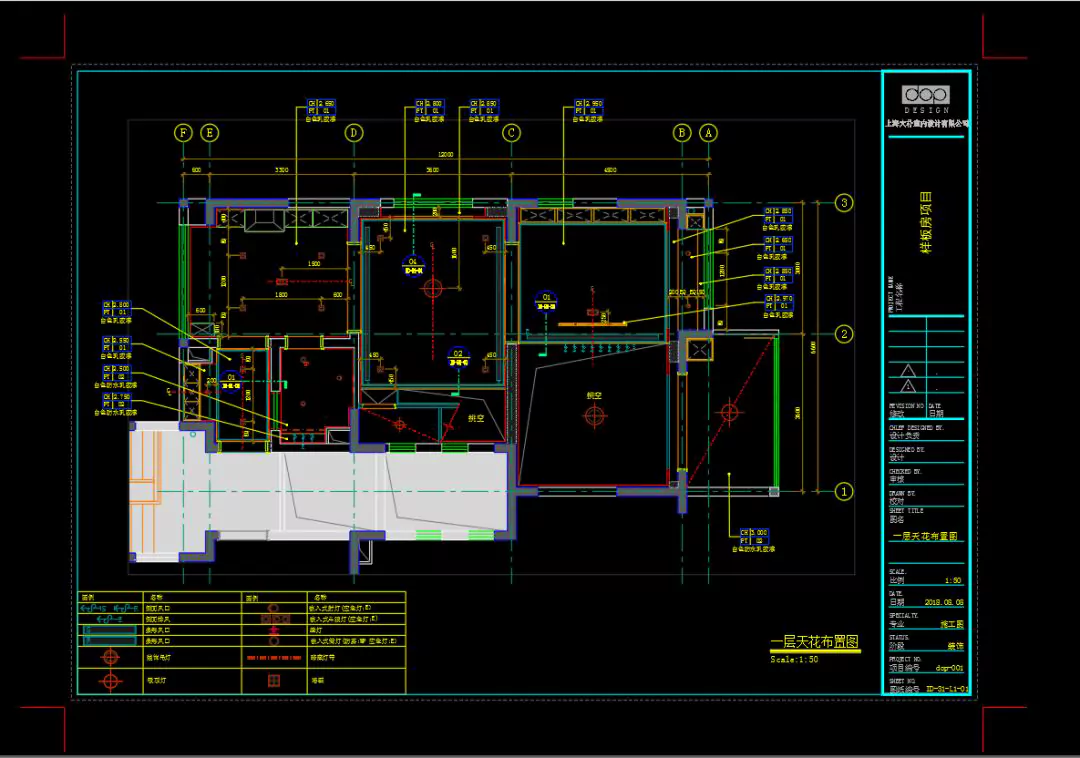Select the dop-001 project number field
The height and width of the screenshot is (758, 1080).
pyautogui.click(x=948, y=666)
